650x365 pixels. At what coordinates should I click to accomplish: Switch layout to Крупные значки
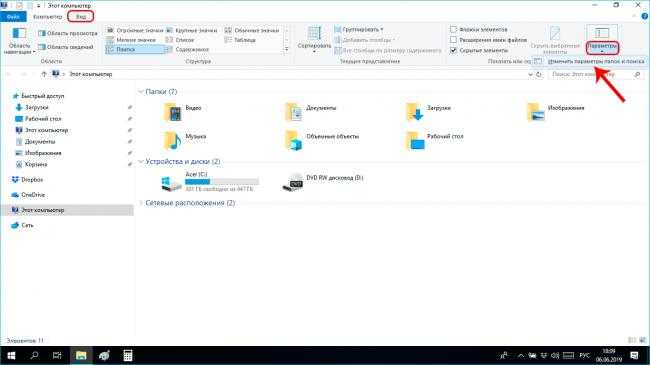coord(192,30)
